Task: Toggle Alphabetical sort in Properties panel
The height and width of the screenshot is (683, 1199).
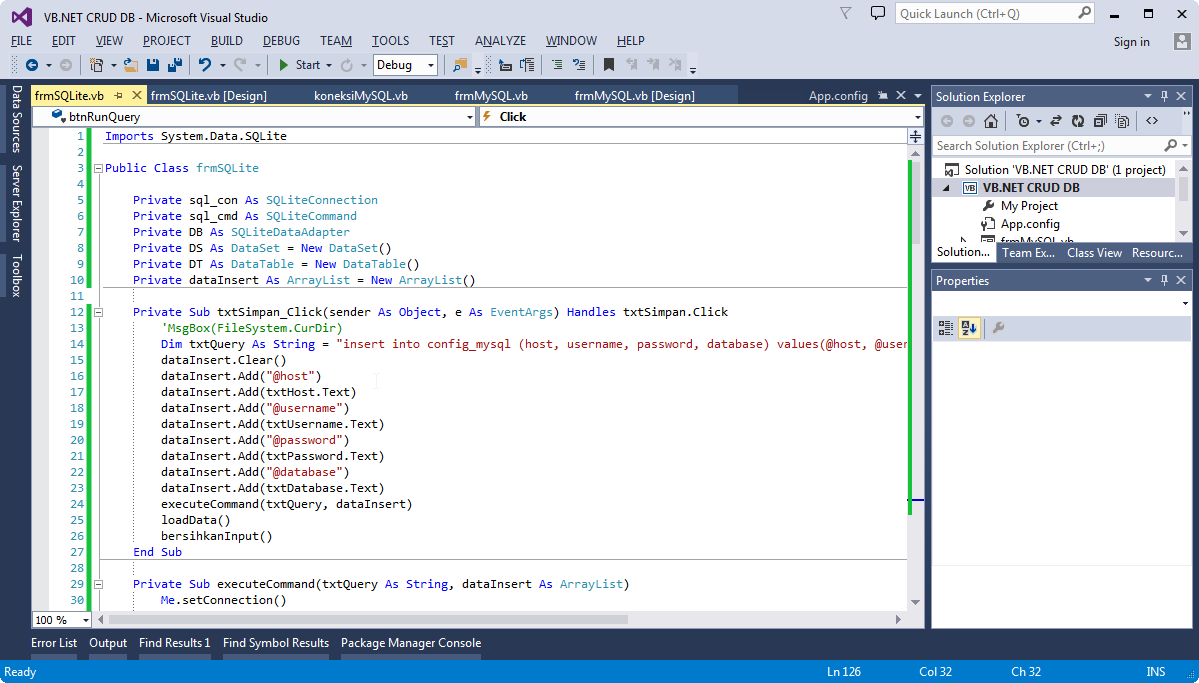Action: point(969,328)
